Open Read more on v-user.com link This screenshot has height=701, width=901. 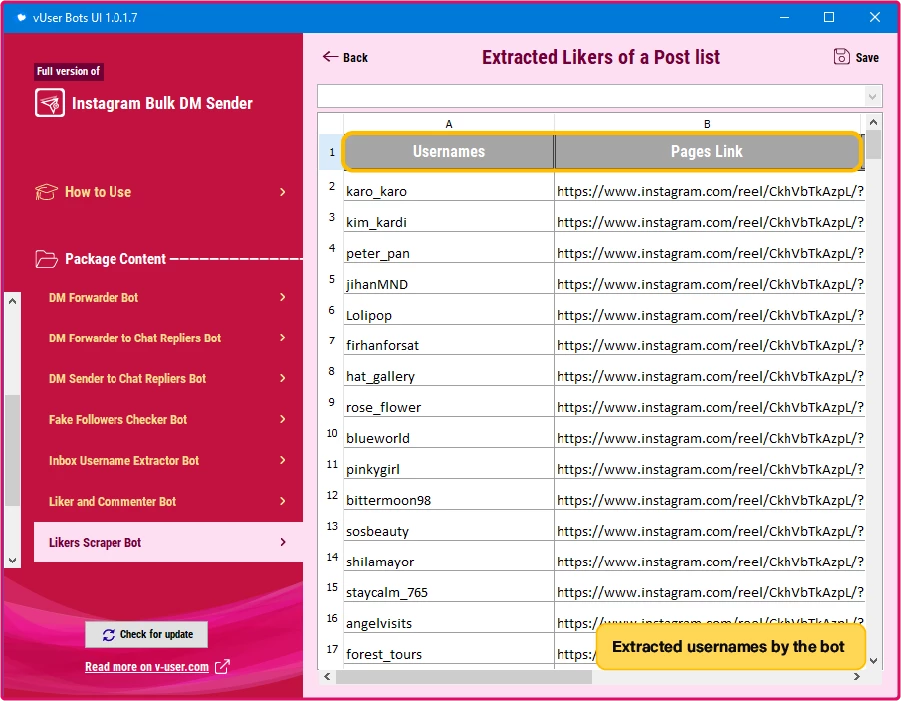point(147,667)
